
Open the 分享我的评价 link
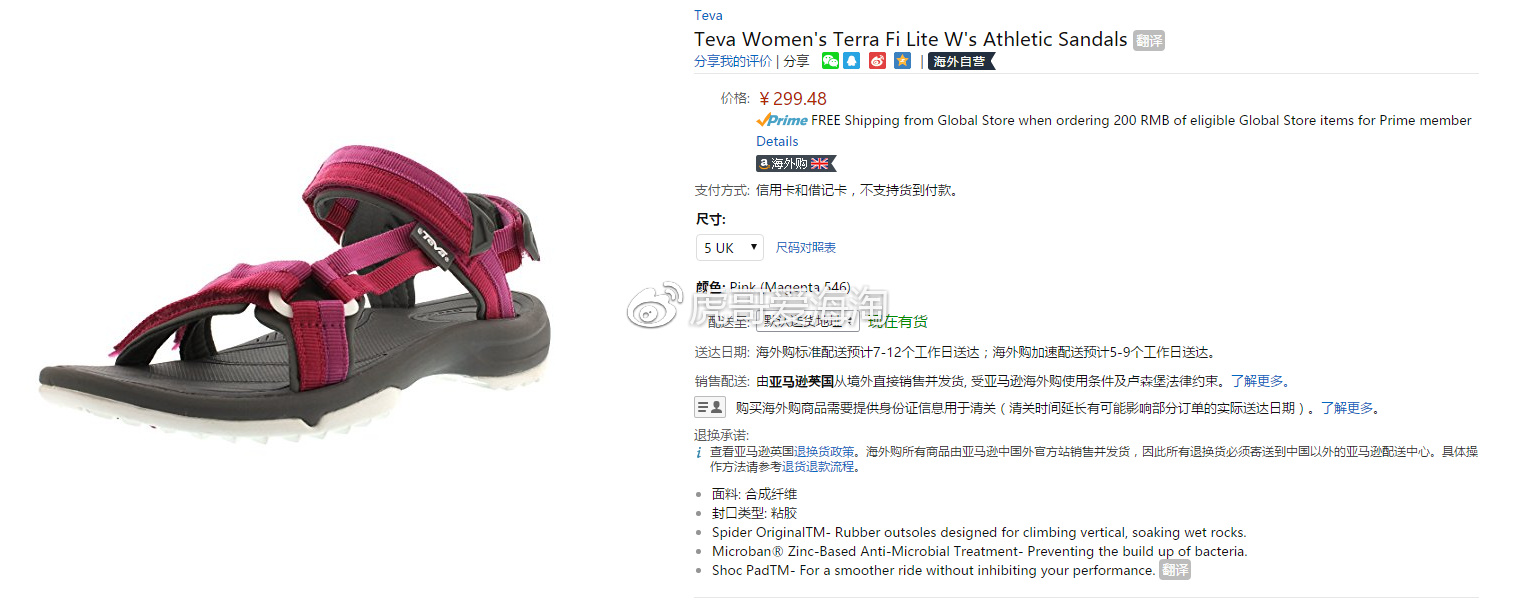[733, 61]
